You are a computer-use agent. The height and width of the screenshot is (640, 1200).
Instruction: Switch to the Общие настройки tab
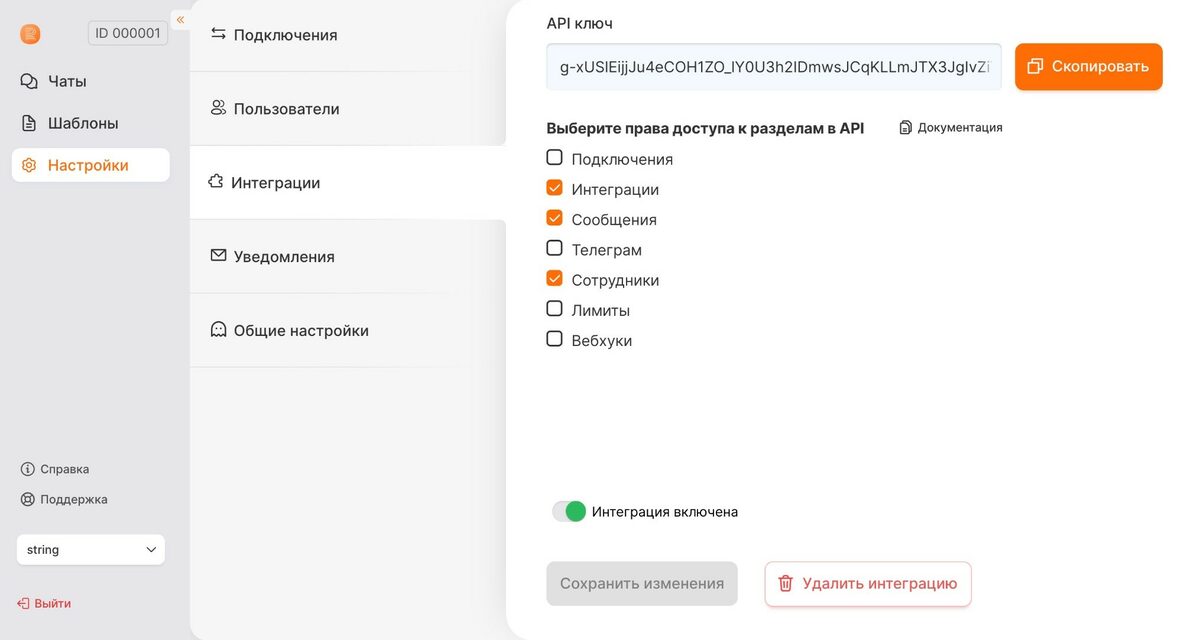pyautogui.click(x=348, y=331)
